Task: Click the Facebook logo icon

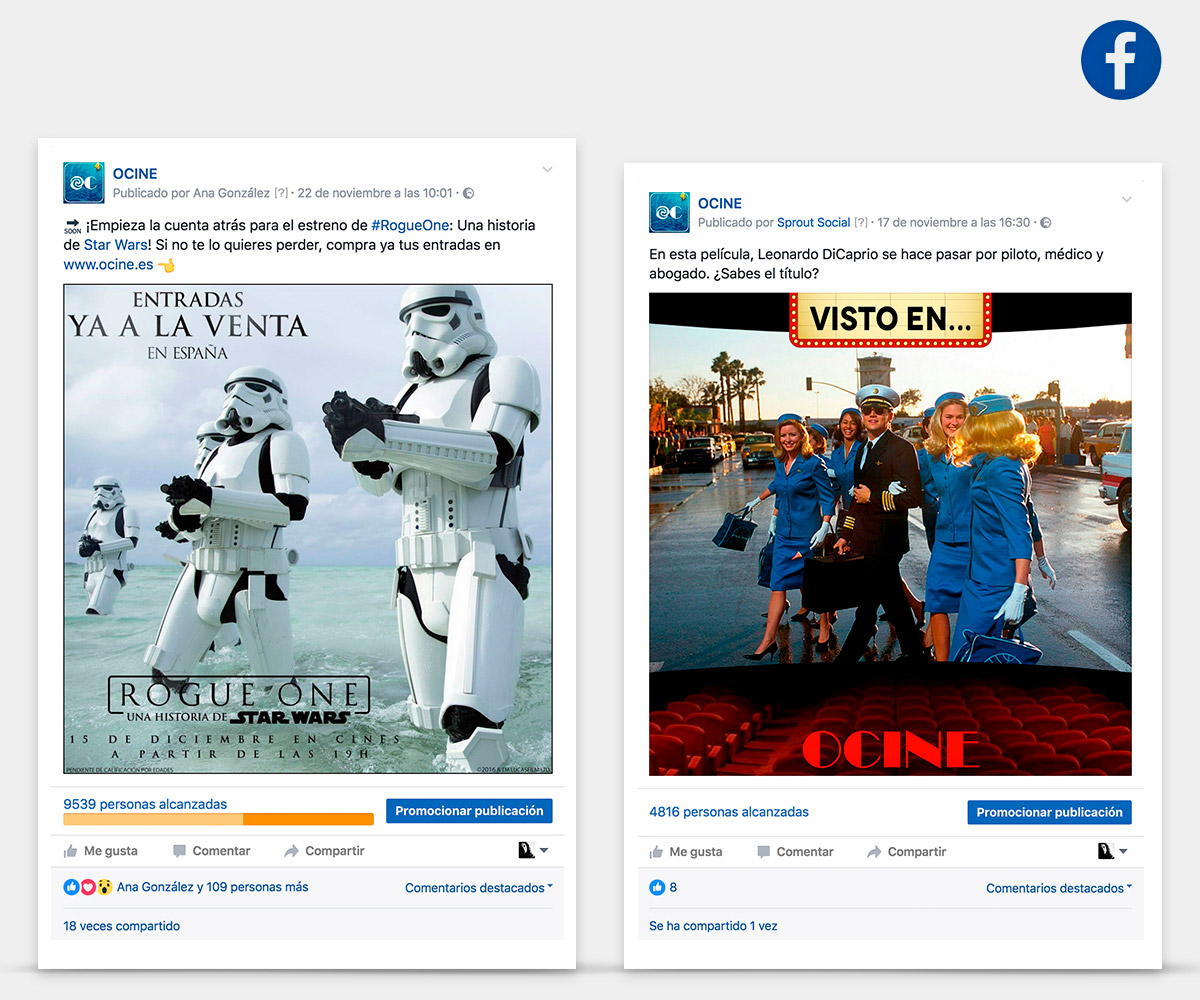Action: coord(1121,60)
